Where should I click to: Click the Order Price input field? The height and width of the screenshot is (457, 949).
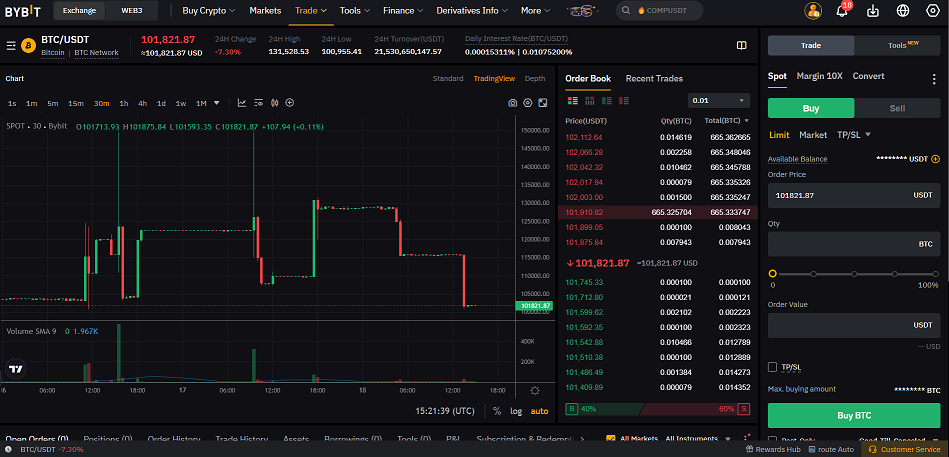click(854, 196)
